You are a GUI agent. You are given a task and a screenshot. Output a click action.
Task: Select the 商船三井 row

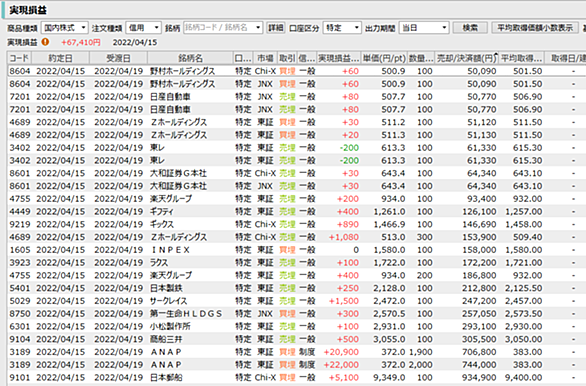tap(297, 339)
